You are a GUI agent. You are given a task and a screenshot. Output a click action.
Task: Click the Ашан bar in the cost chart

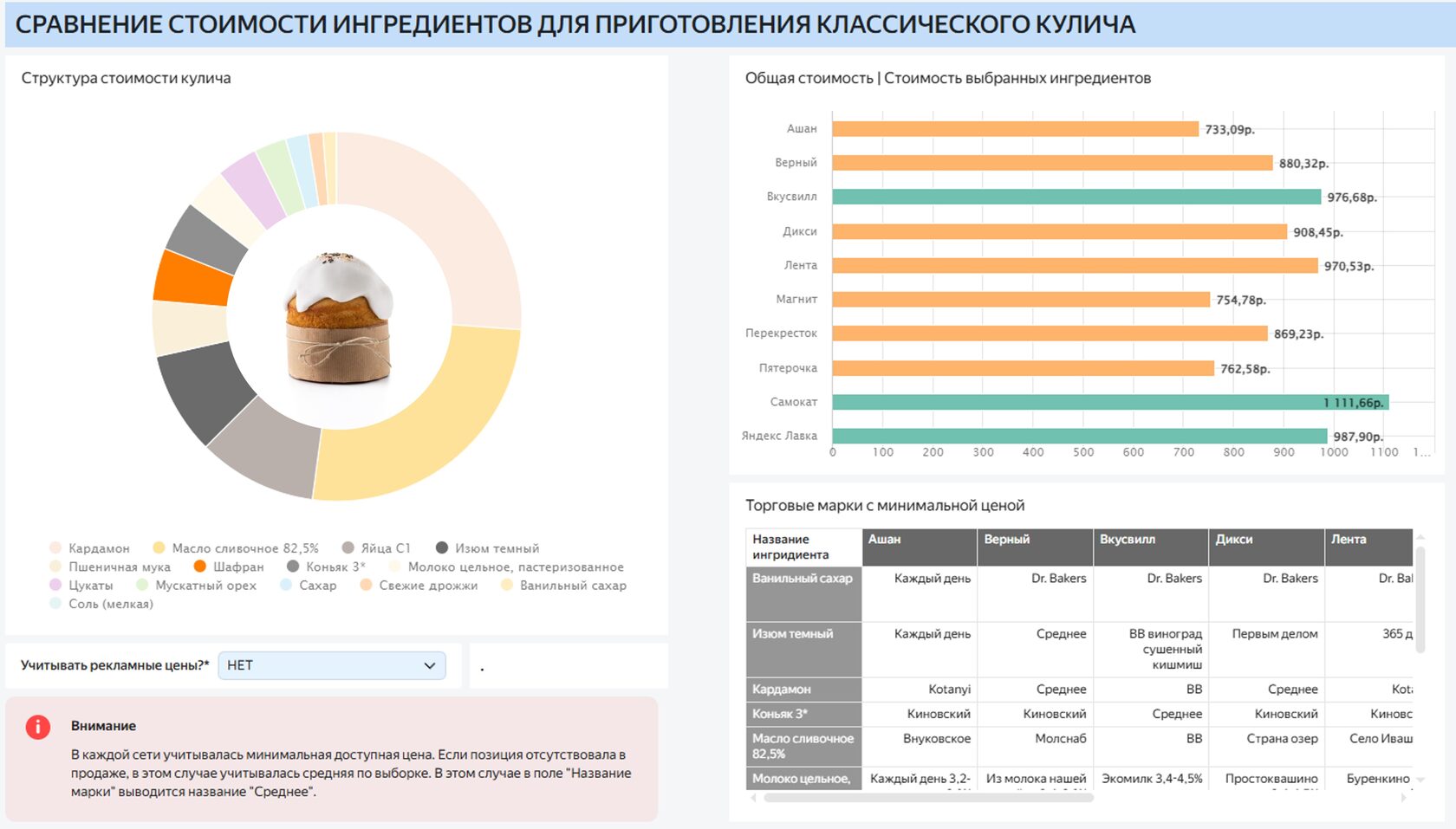tap(1016, 129)
